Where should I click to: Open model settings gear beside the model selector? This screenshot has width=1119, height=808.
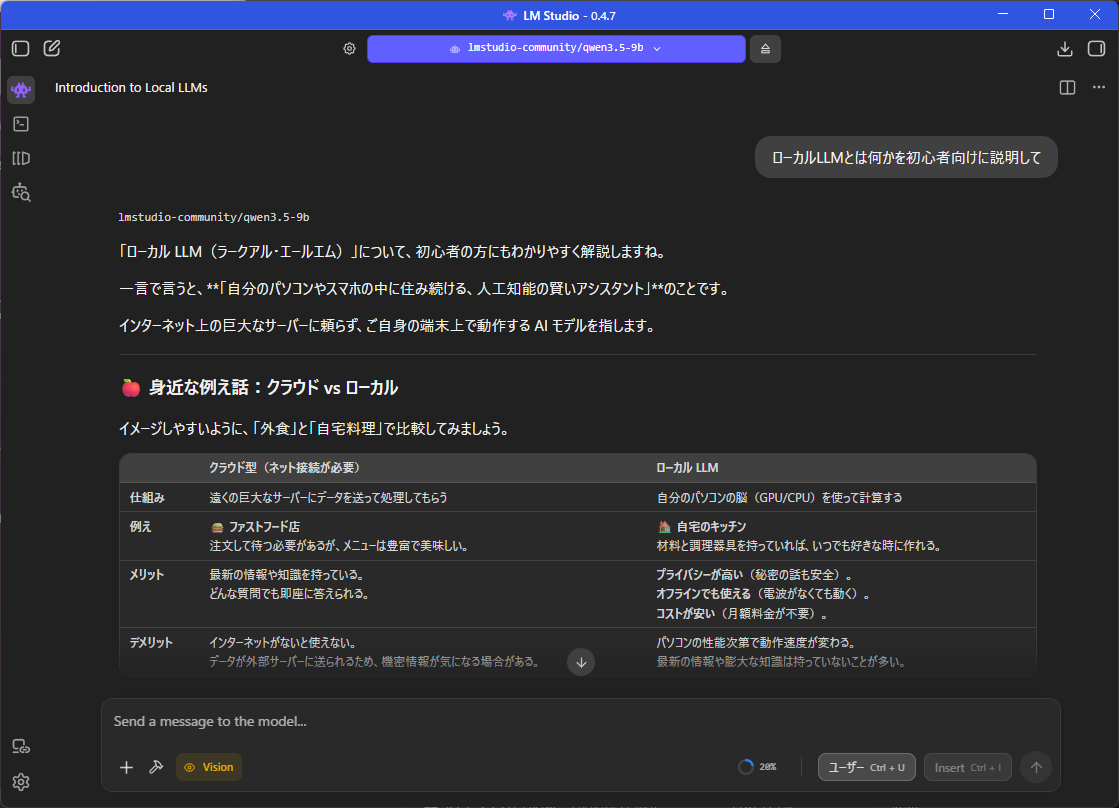(x=349, y=49)
